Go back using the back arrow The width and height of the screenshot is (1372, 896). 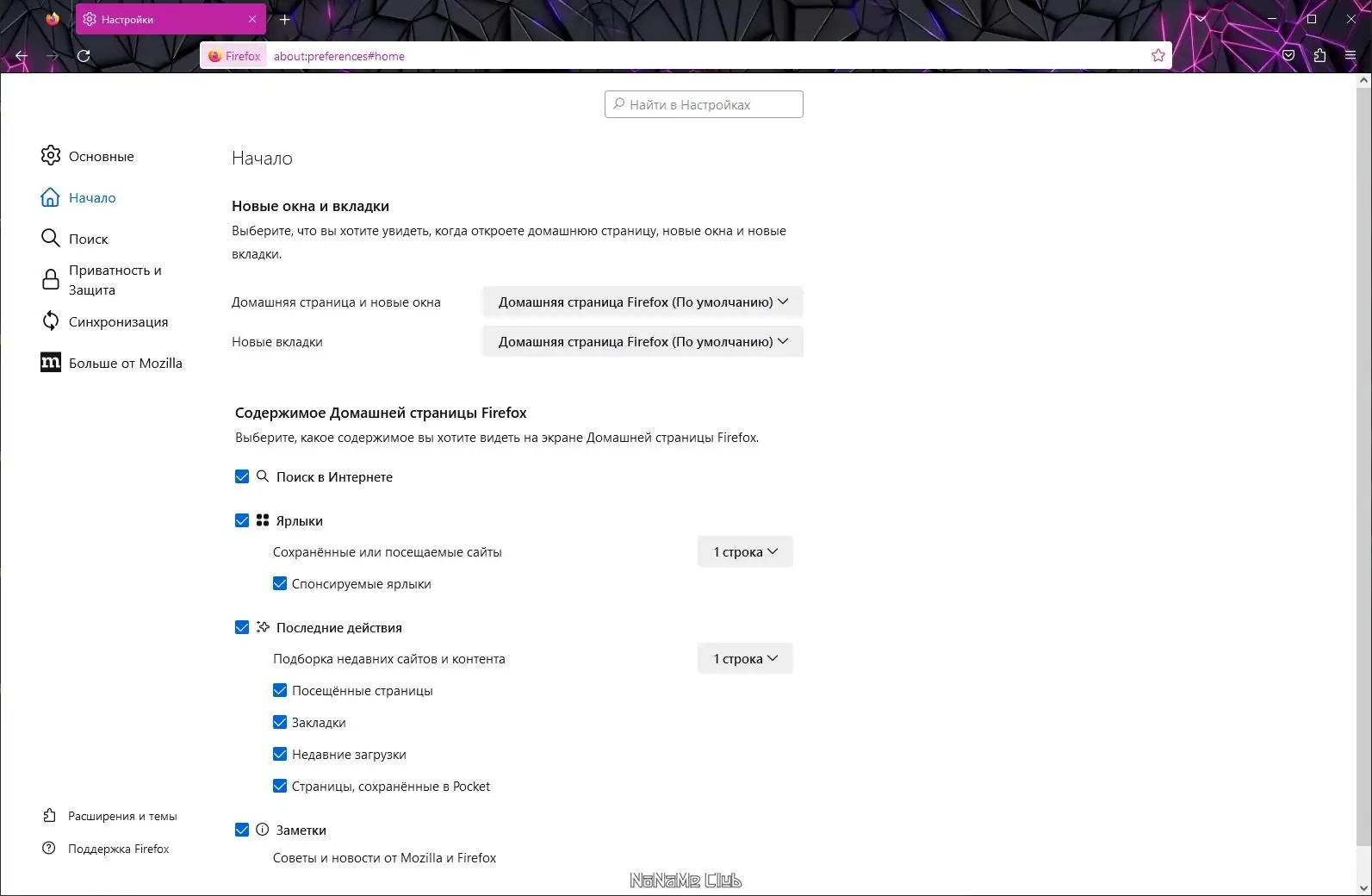(22, 56)
